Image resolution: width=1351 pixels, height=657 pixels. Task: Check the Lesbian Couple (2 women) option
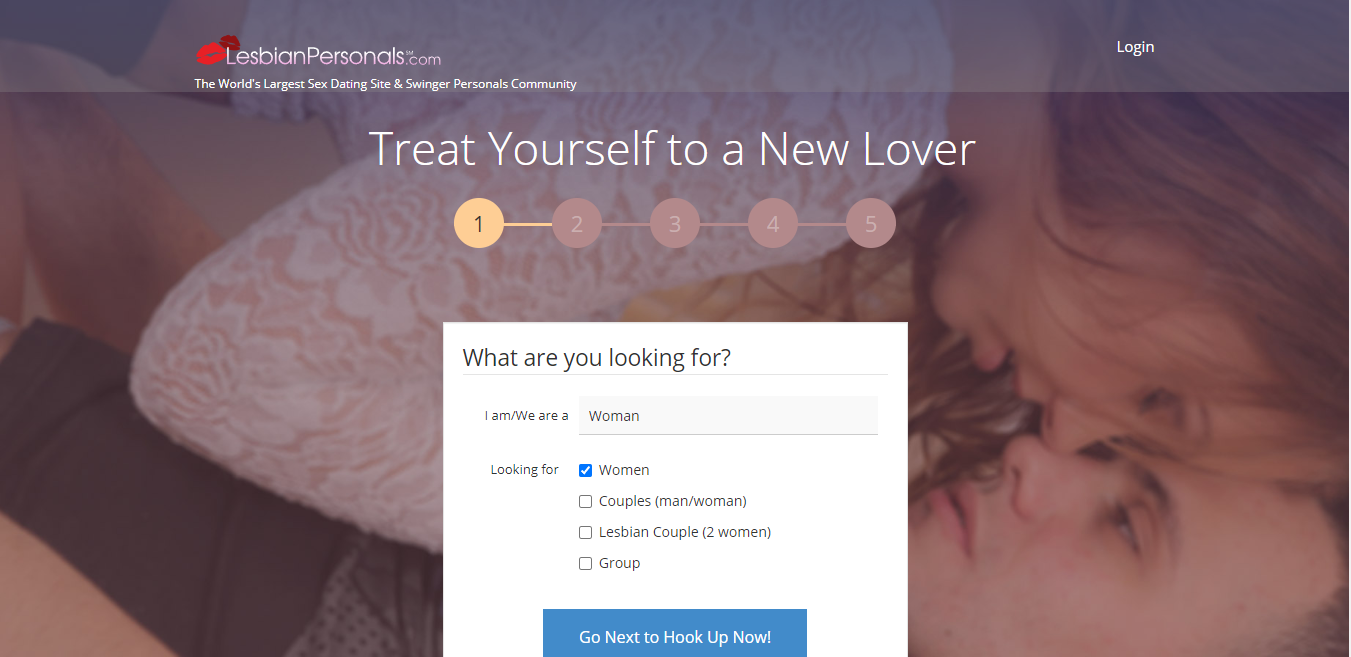pos(586,532)
